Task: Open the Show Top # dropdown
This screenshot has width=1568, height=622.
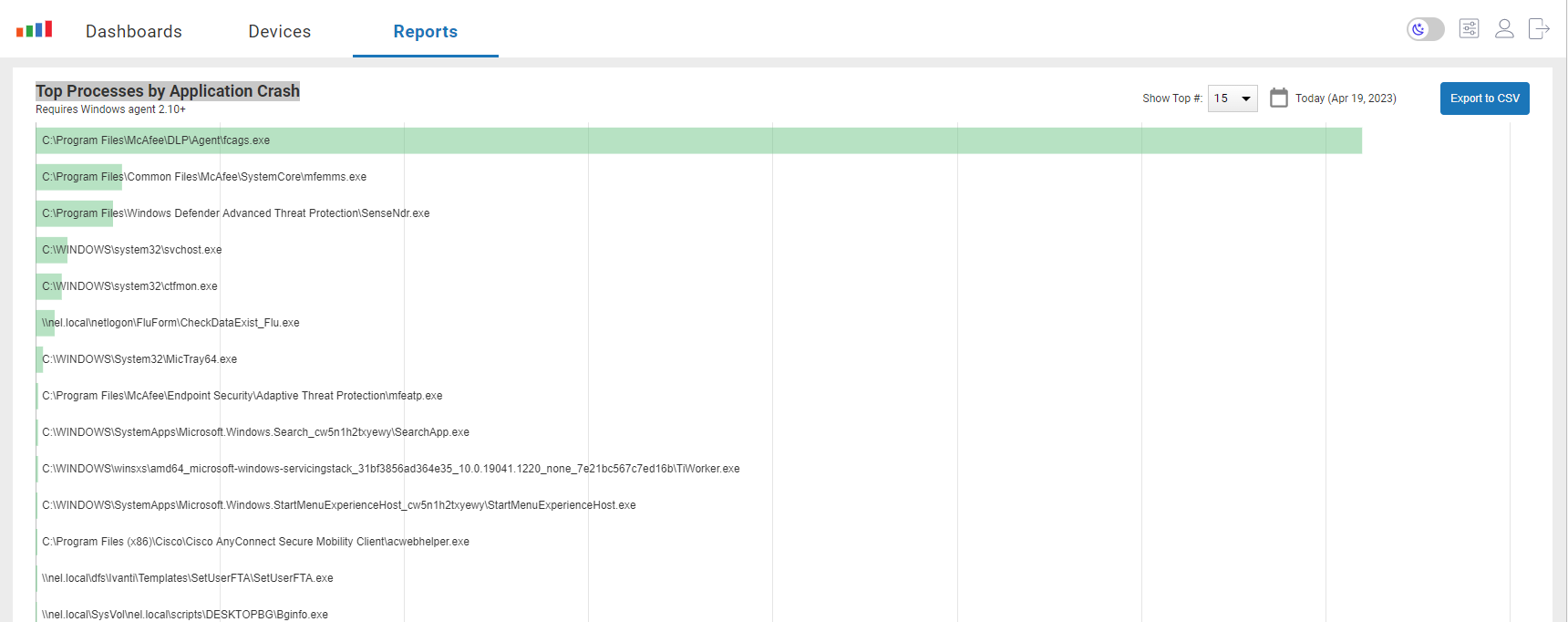Action: click(x=1233, y=98)
